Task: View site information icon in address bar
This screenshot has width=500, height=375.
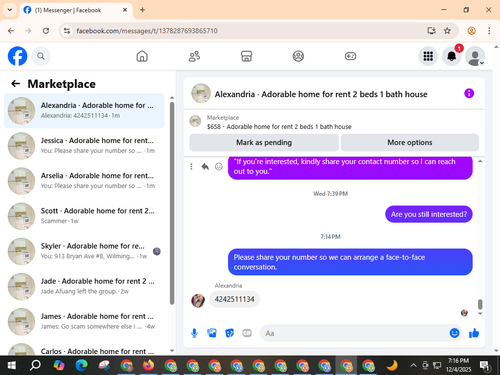Action: [67, 31]
